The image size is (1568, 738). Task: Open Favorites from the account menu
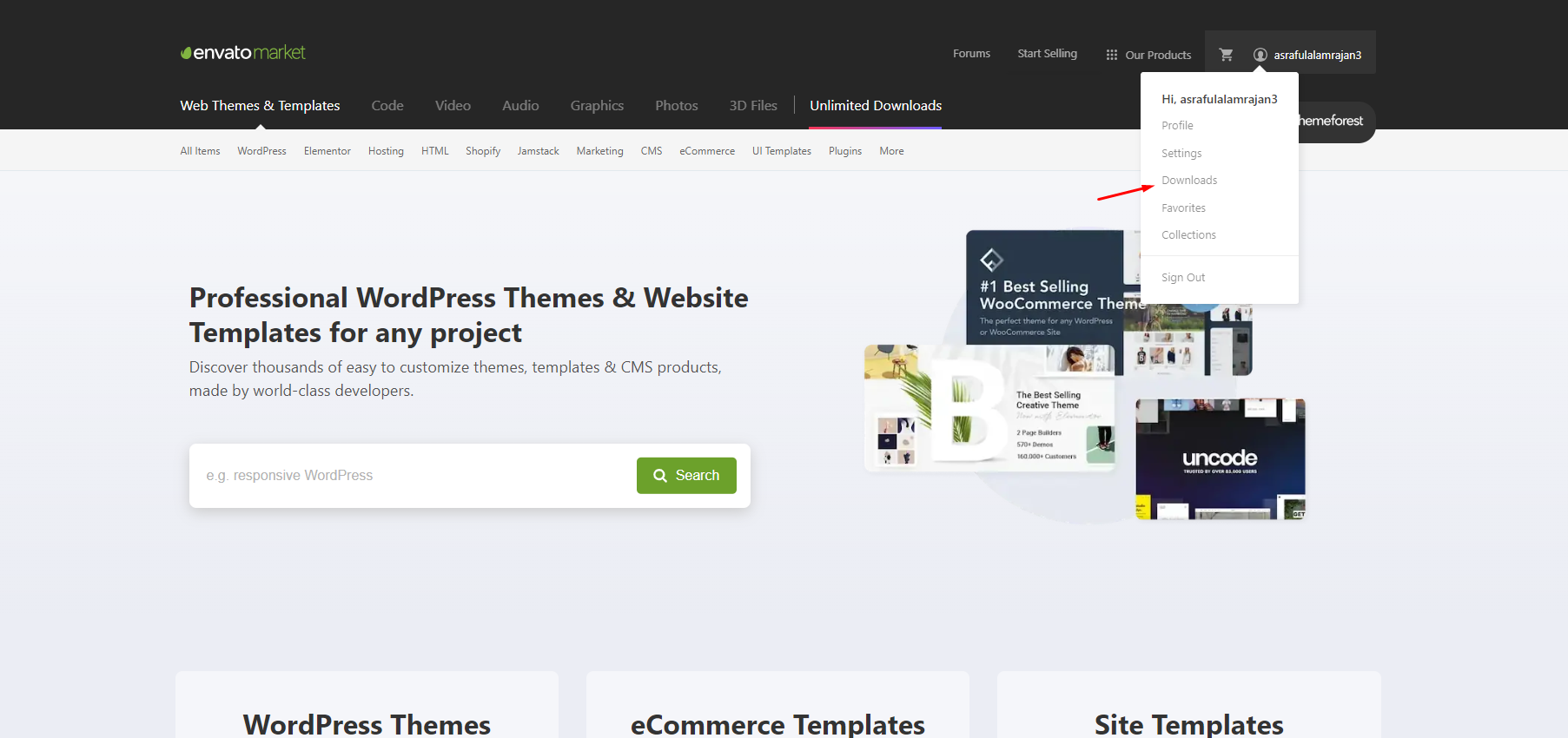coord(1183,208)
